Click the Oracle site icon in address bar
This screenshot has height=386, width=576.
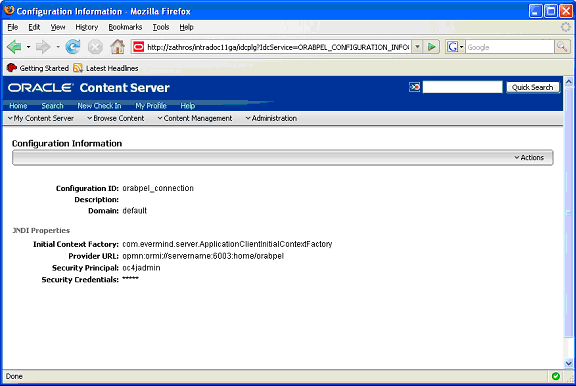coord(138,47)
